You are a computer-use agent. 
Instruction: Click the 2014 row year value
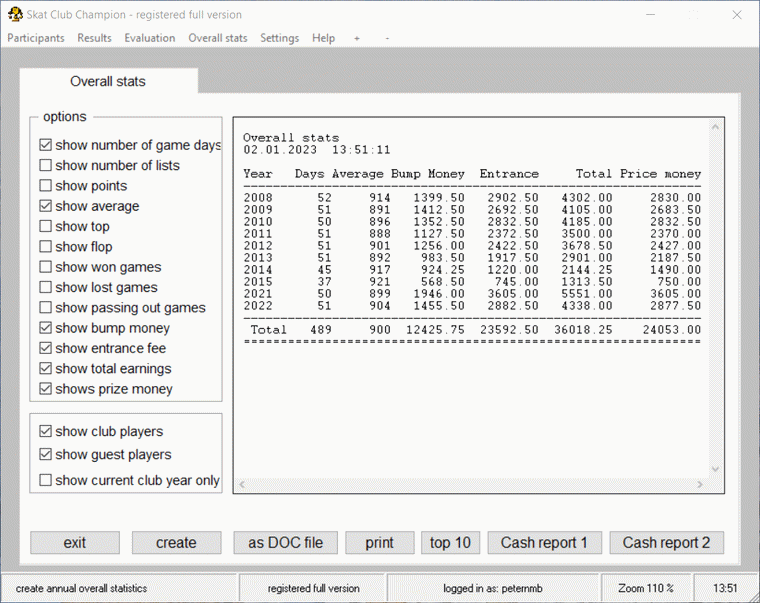pyautogui.click(x=258, y=270)
